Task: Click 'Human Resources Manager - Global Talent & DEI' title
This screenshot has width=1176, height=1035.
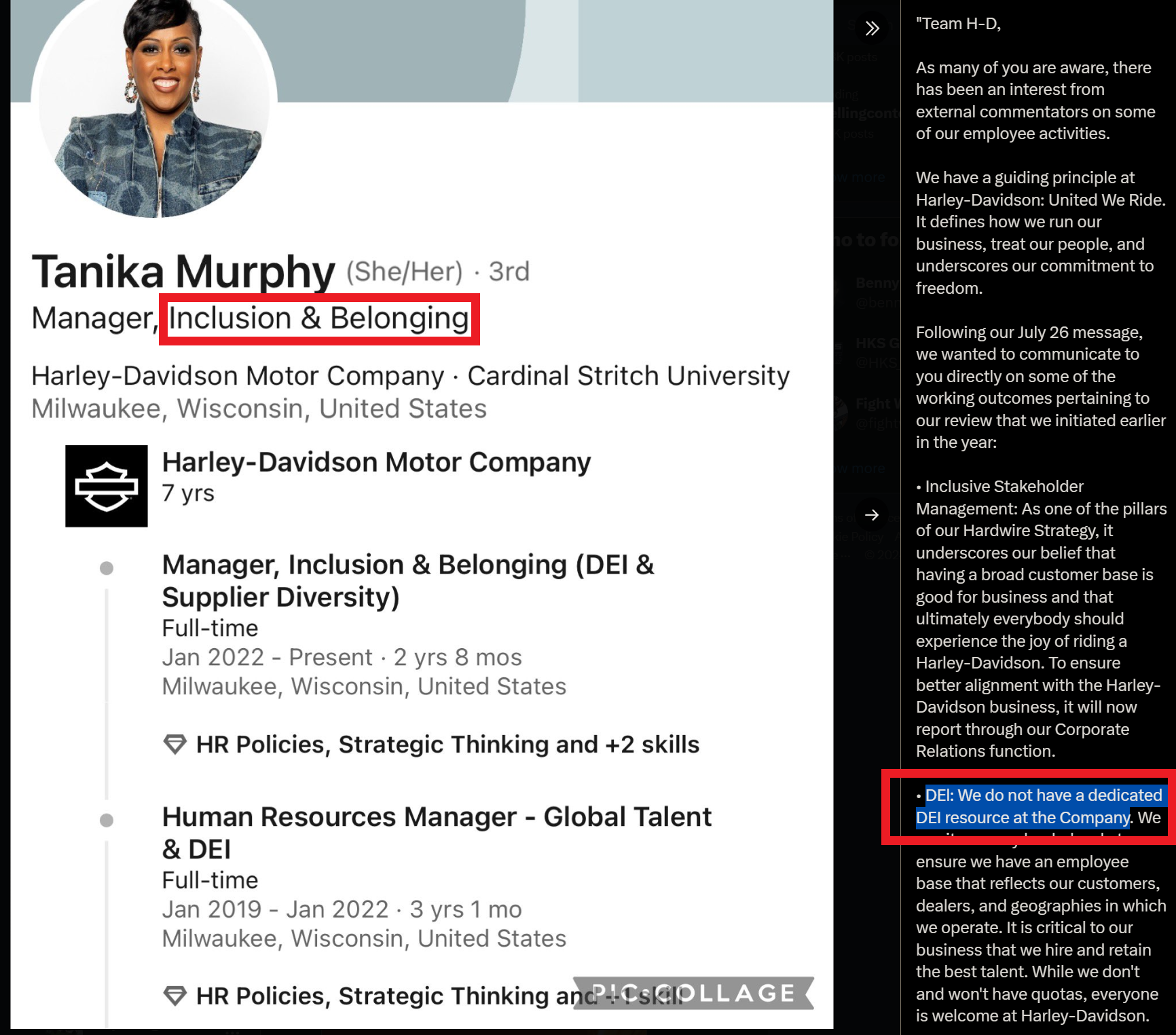Action: (x=437, y=833)
